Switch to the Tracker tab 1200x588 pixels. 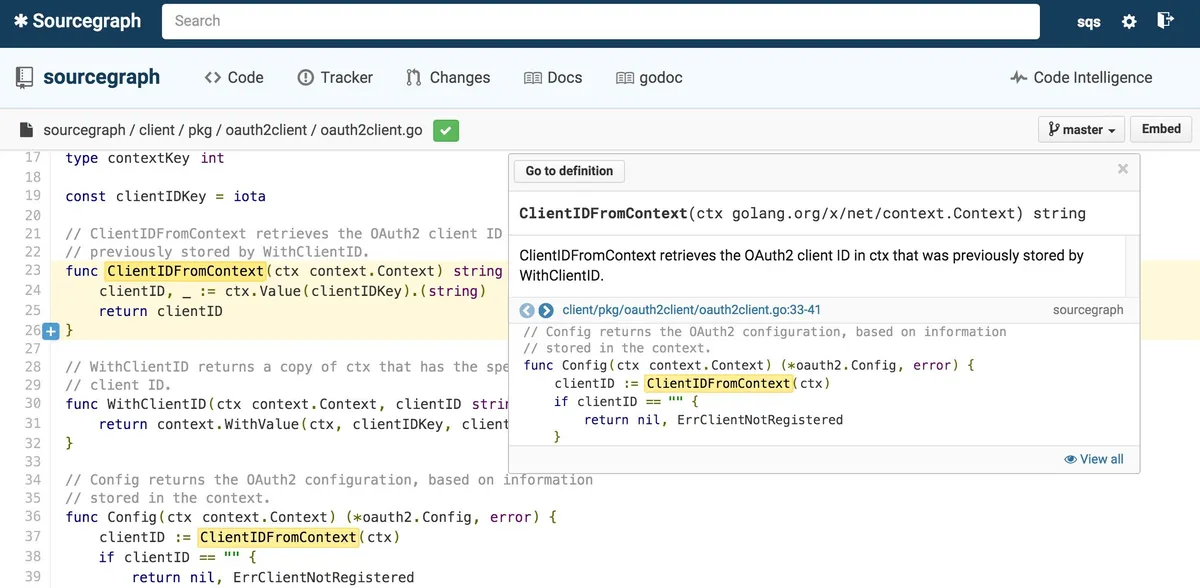click(335, 77)
